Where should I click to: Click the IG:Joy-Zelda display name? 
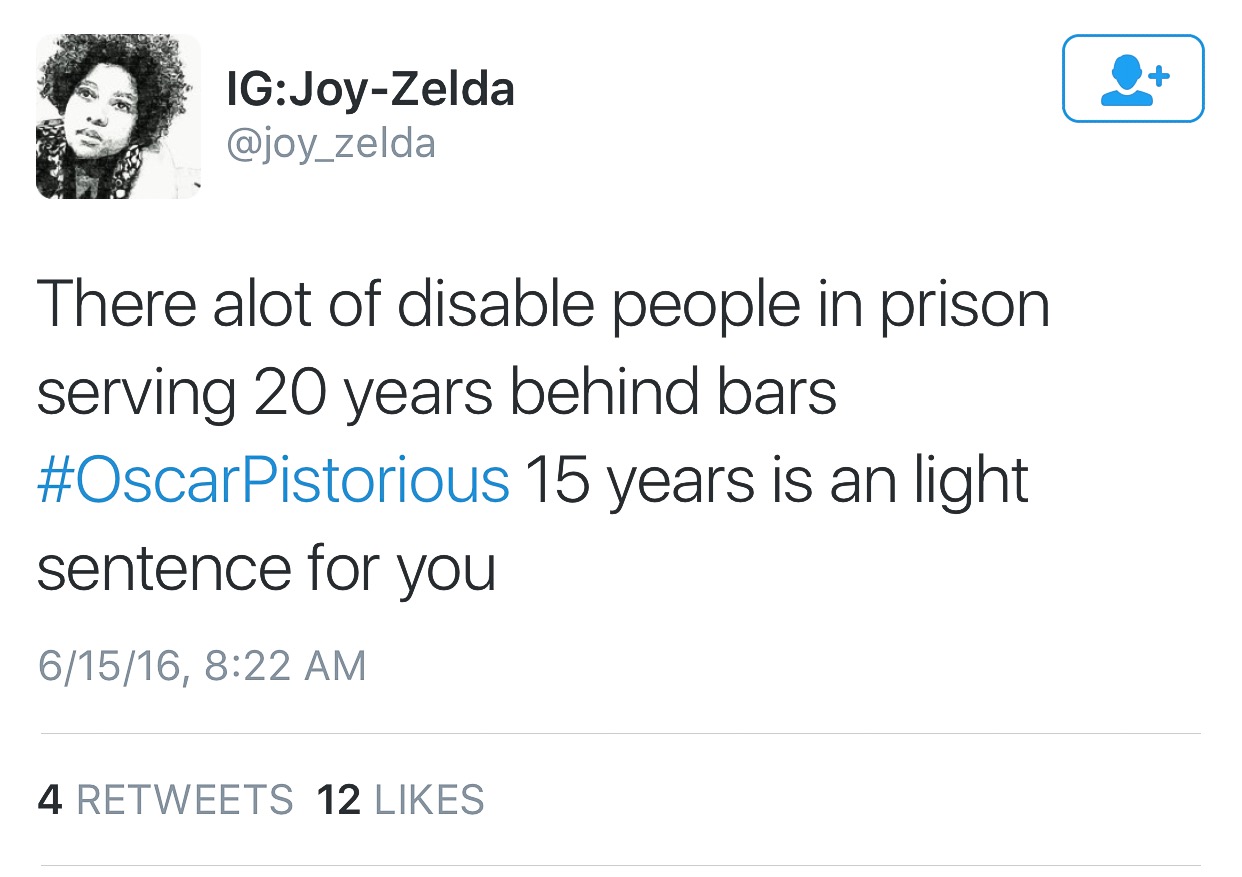pyautogui.click(x=371, y=89)
